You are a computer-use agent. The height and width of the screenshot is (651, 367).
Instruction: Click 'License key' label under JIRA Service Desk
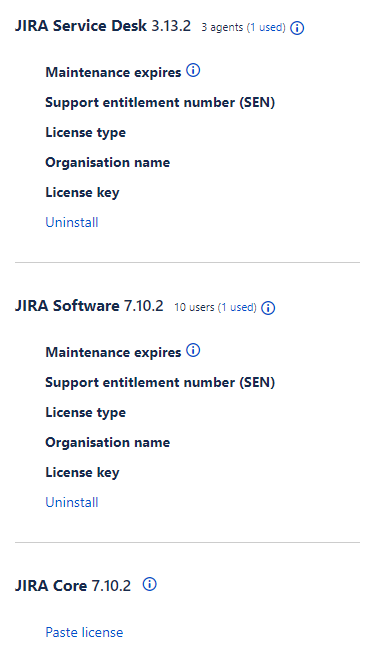(x=82, y=193)
